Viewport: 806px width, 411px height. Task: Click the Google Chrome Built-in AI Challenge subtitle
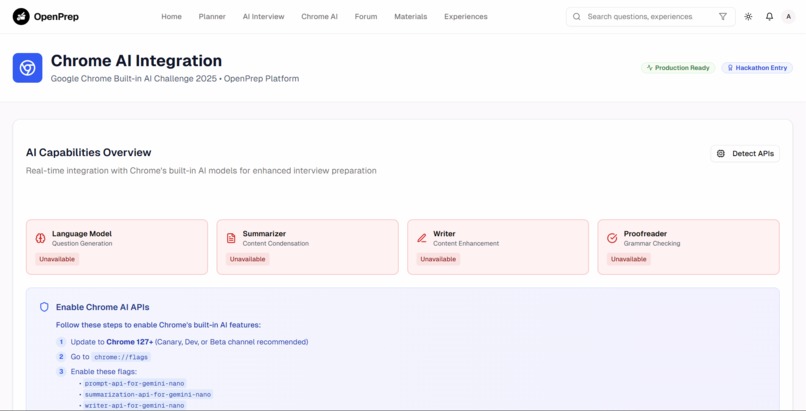tap(175, 79)
